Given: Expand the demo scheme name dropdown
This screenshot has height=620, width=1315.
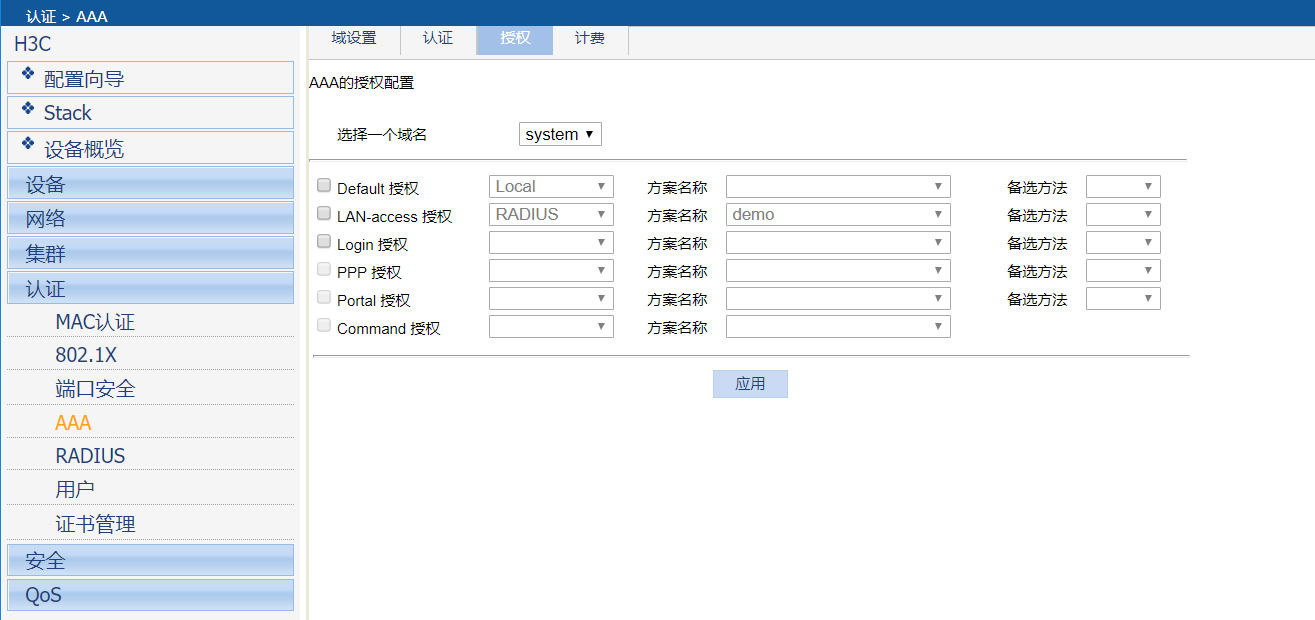Looking at the screenshot, I should click(838, 215).
